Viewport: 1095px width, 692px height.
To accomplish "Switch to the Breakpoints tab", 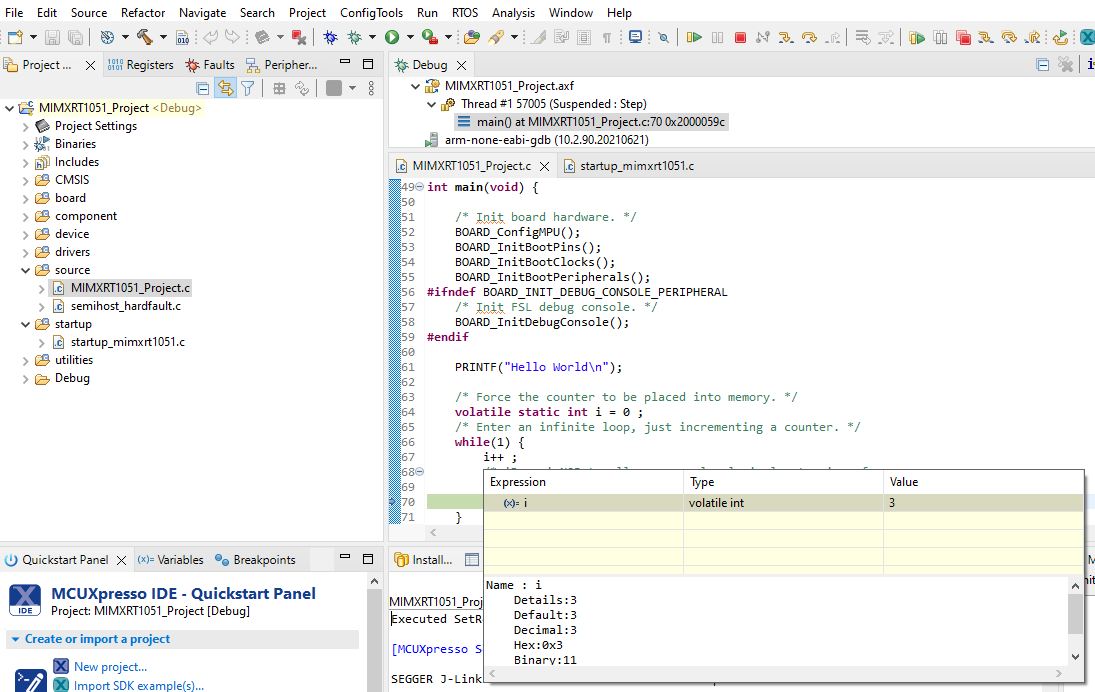I will pos(255,560).
